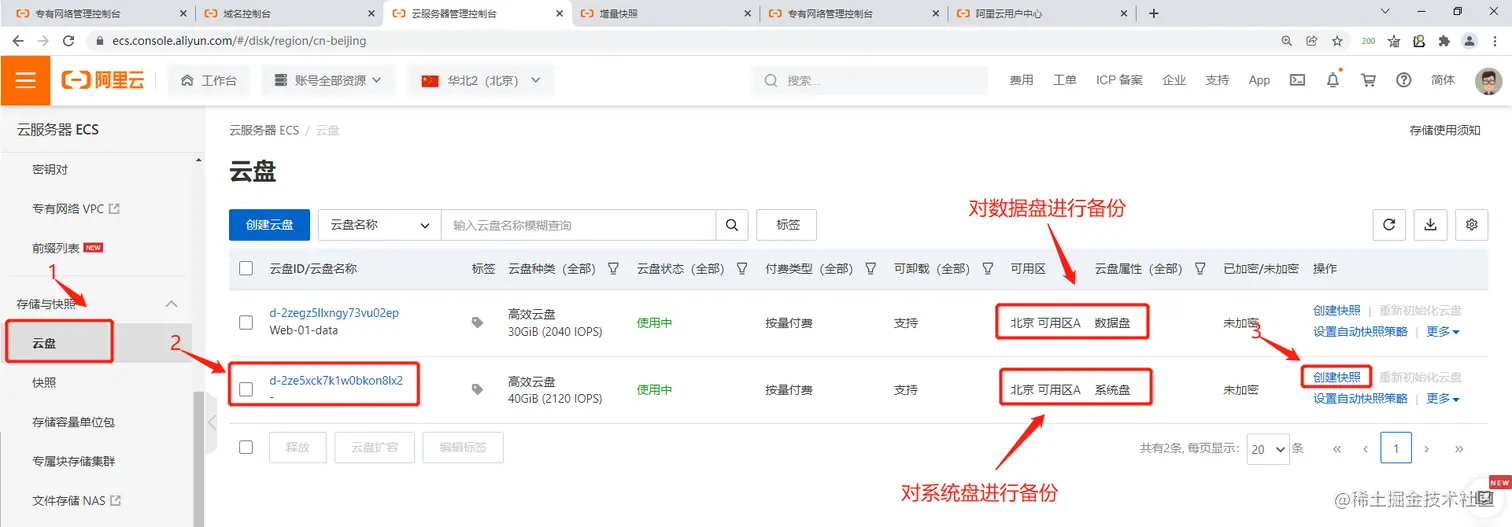Click the 标签 filter button
Image resolution: width=1512 pixels, height=527 pixels.
(787, 225)
